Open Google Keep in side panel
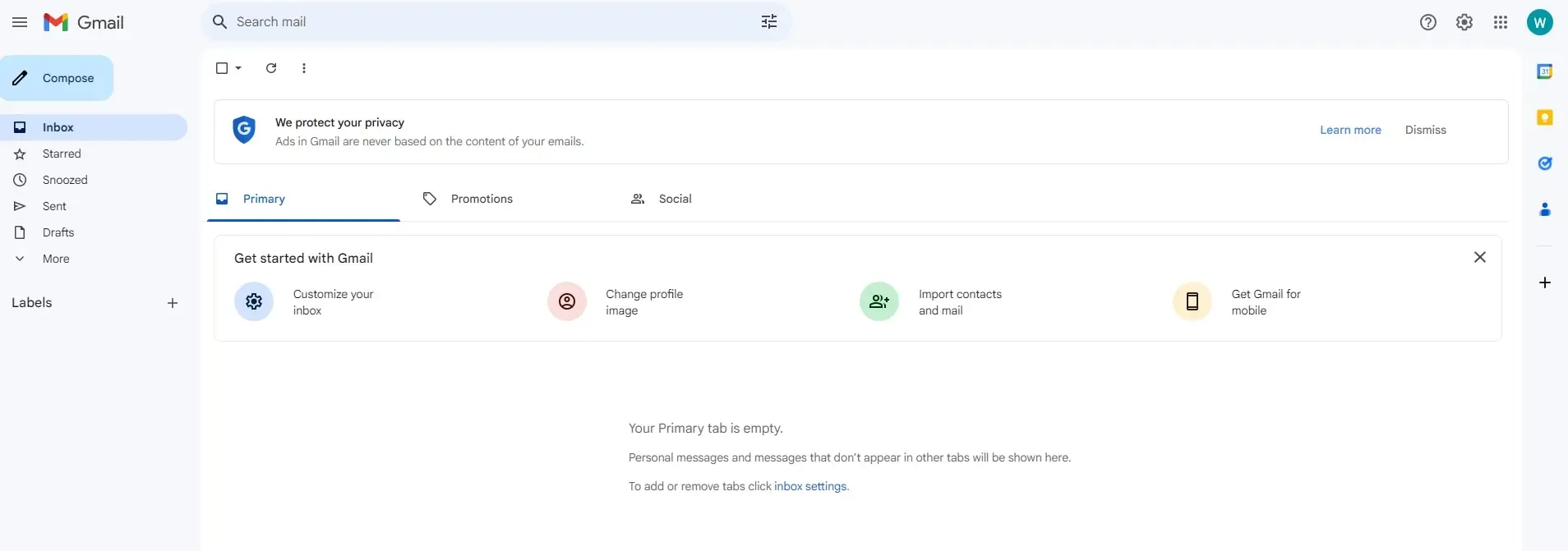This screenshot has height=551, width=1568. 1544,117
